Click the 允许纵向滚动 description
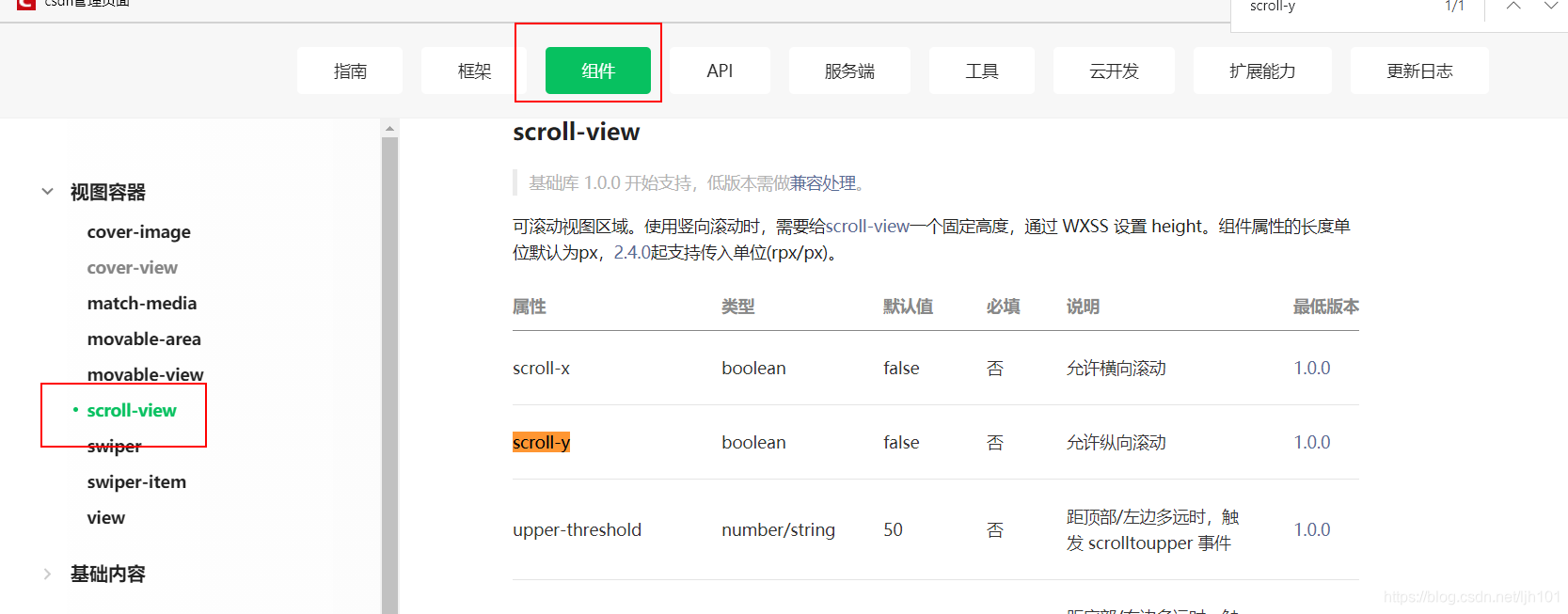The height and width of the screenshot is (614, 1568). pyautogui.click(x=1117, y=442)
